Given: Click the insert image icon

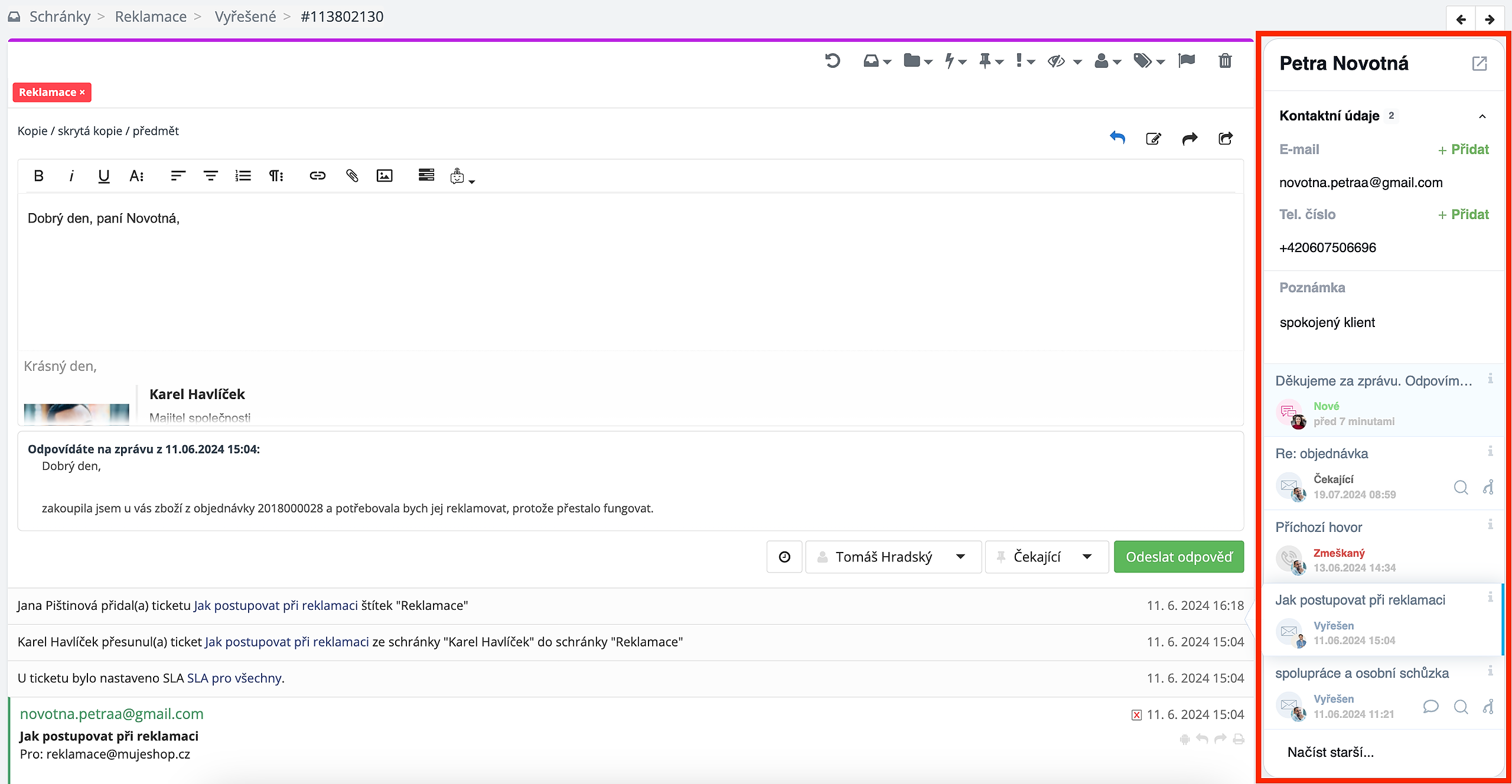Looking at the screenshot, I should [384, 175].
